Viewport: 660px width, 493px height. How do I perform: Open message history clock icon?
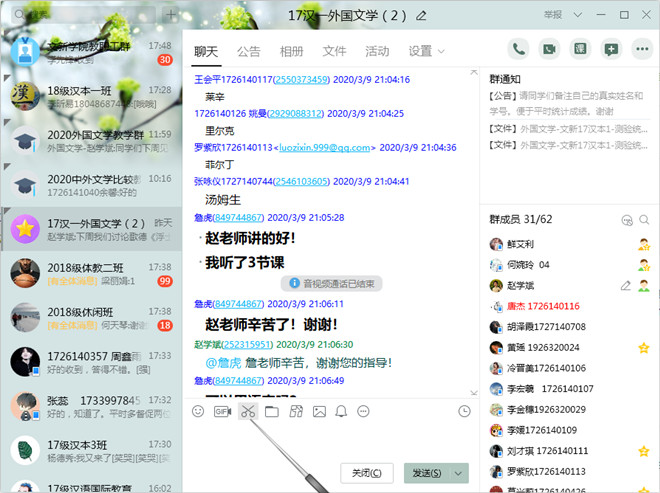[x=464, y=411]
